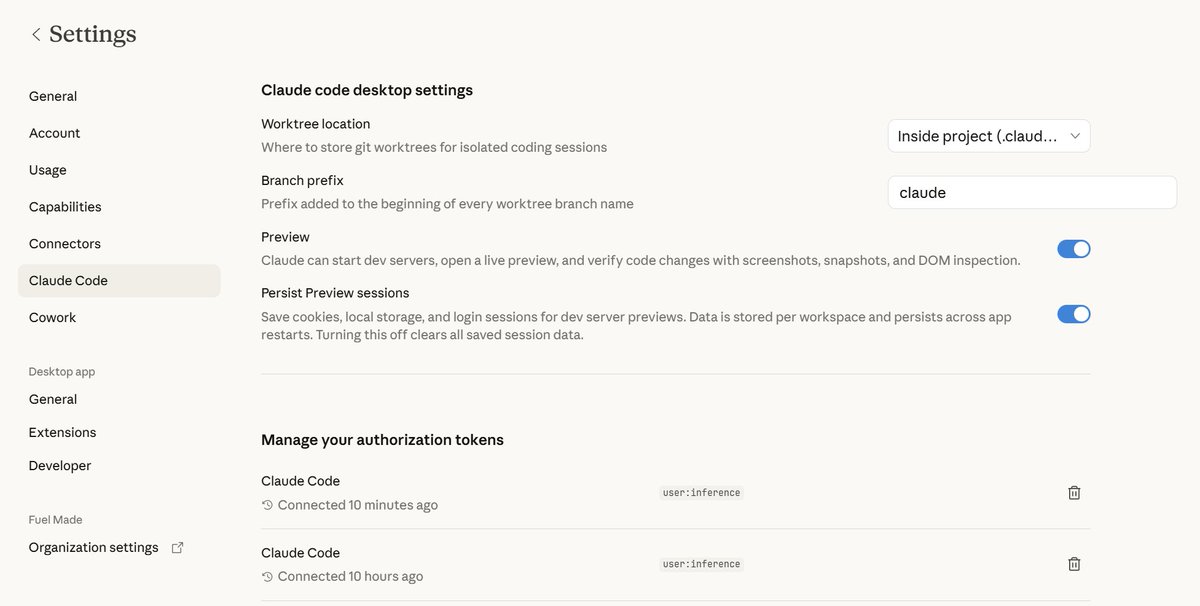
Task: Click the external link icon beside Organization settings
Action: tap(178, 548)
